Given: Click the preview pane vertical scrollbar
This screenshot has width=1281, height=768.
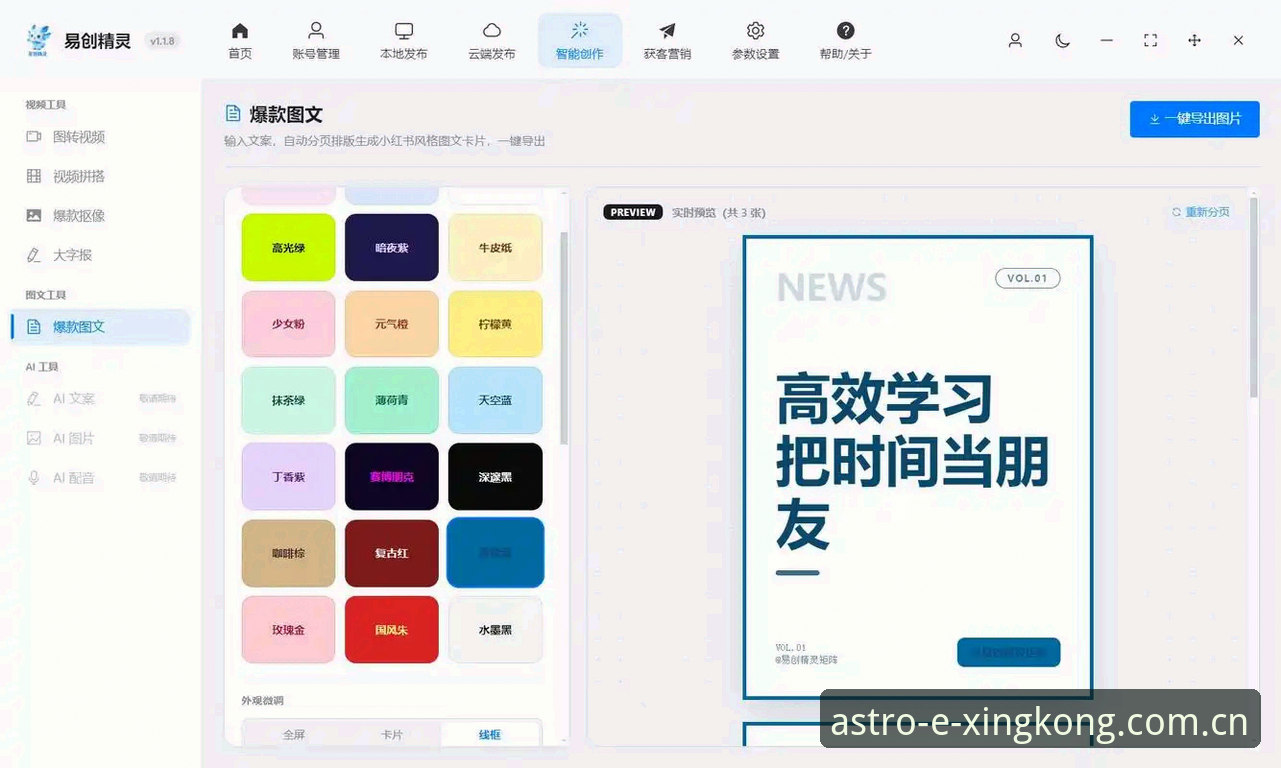Looking at the screenshot, I should [x=1254, y=298].
